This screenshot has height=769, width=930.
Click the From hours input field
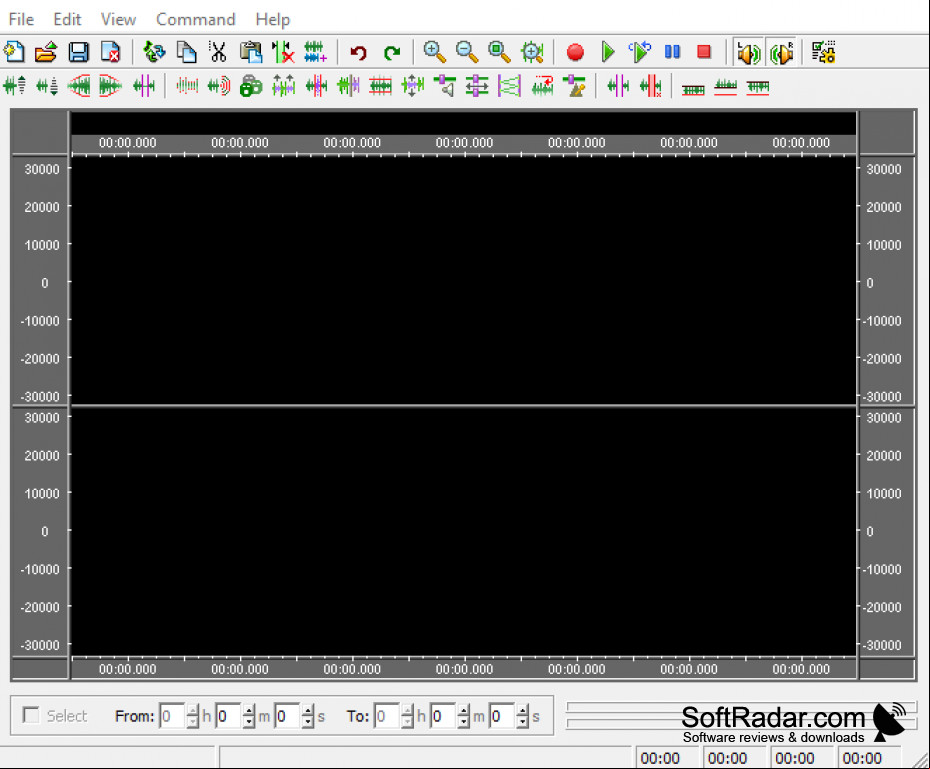tap(173, 716)
